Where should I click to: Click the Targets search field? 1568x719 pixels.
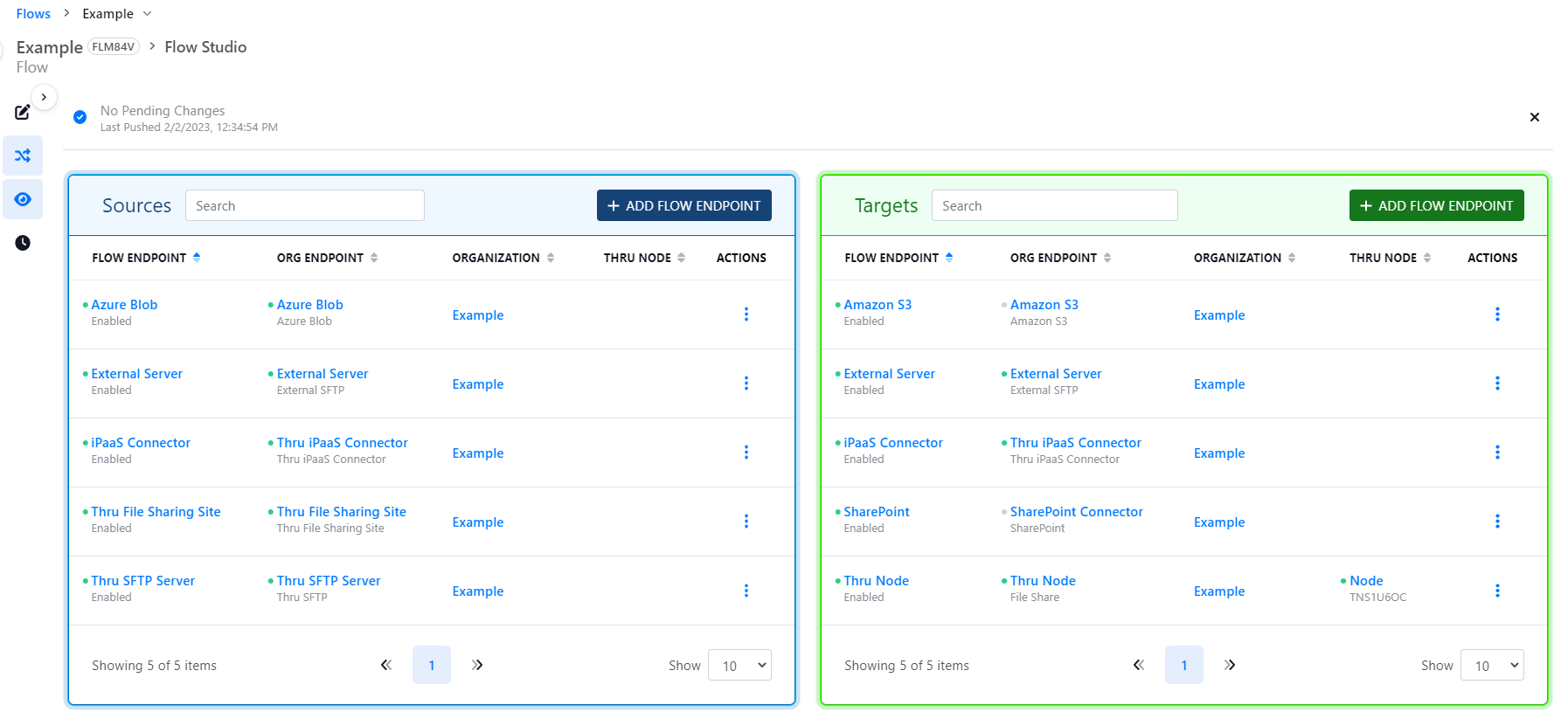pyautogui.click(x=1054, y=205)
